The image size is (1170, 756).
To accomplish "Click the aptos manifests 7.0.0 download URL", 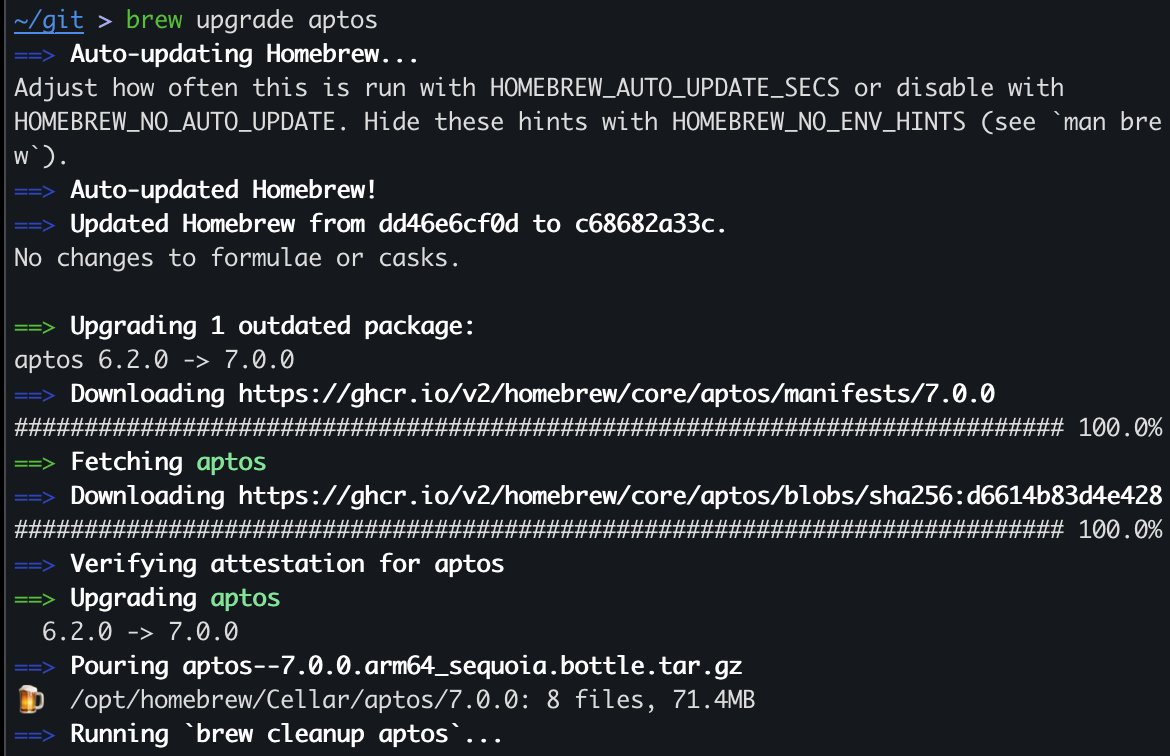I will pyautogui.click(x=616, y=393).
